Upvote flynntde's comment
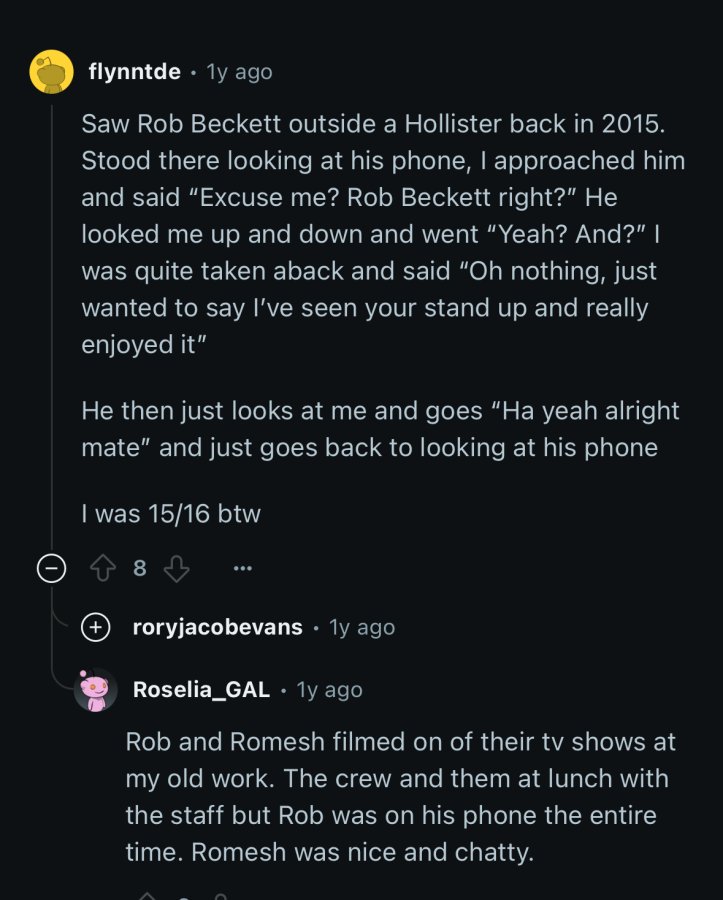 click(x=103, y=568)
